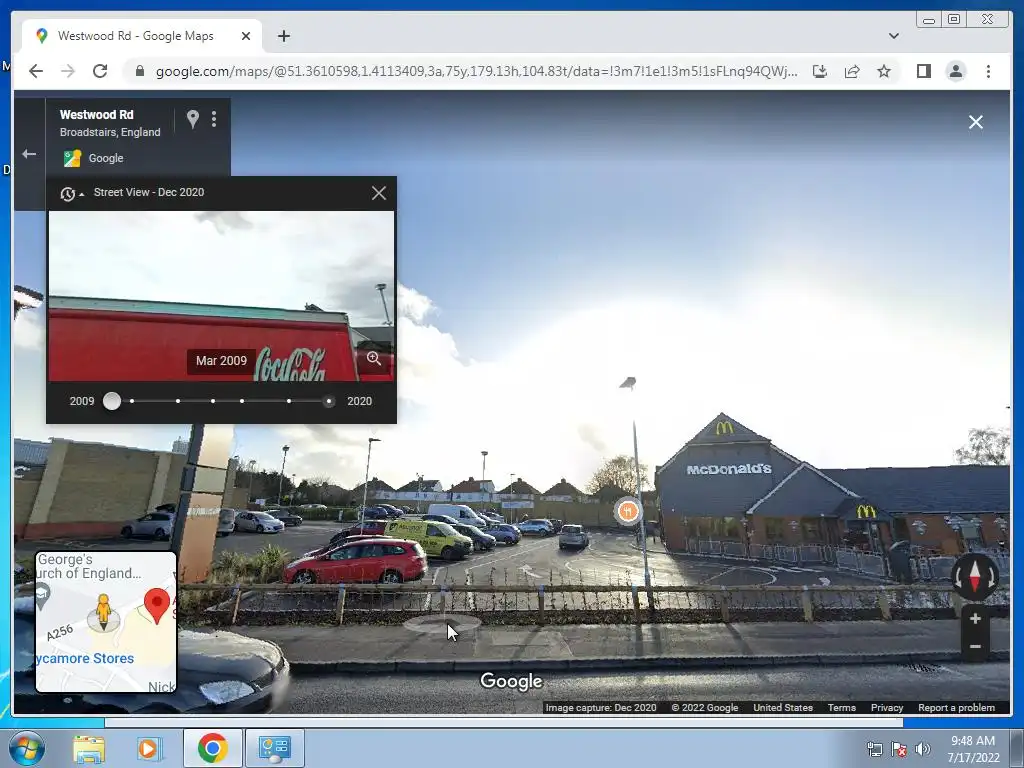Image resolution: width=1024 pixels, height=768 pixels.
Task: Go back with the browser back arrow
Action: (x=36, y=71)
